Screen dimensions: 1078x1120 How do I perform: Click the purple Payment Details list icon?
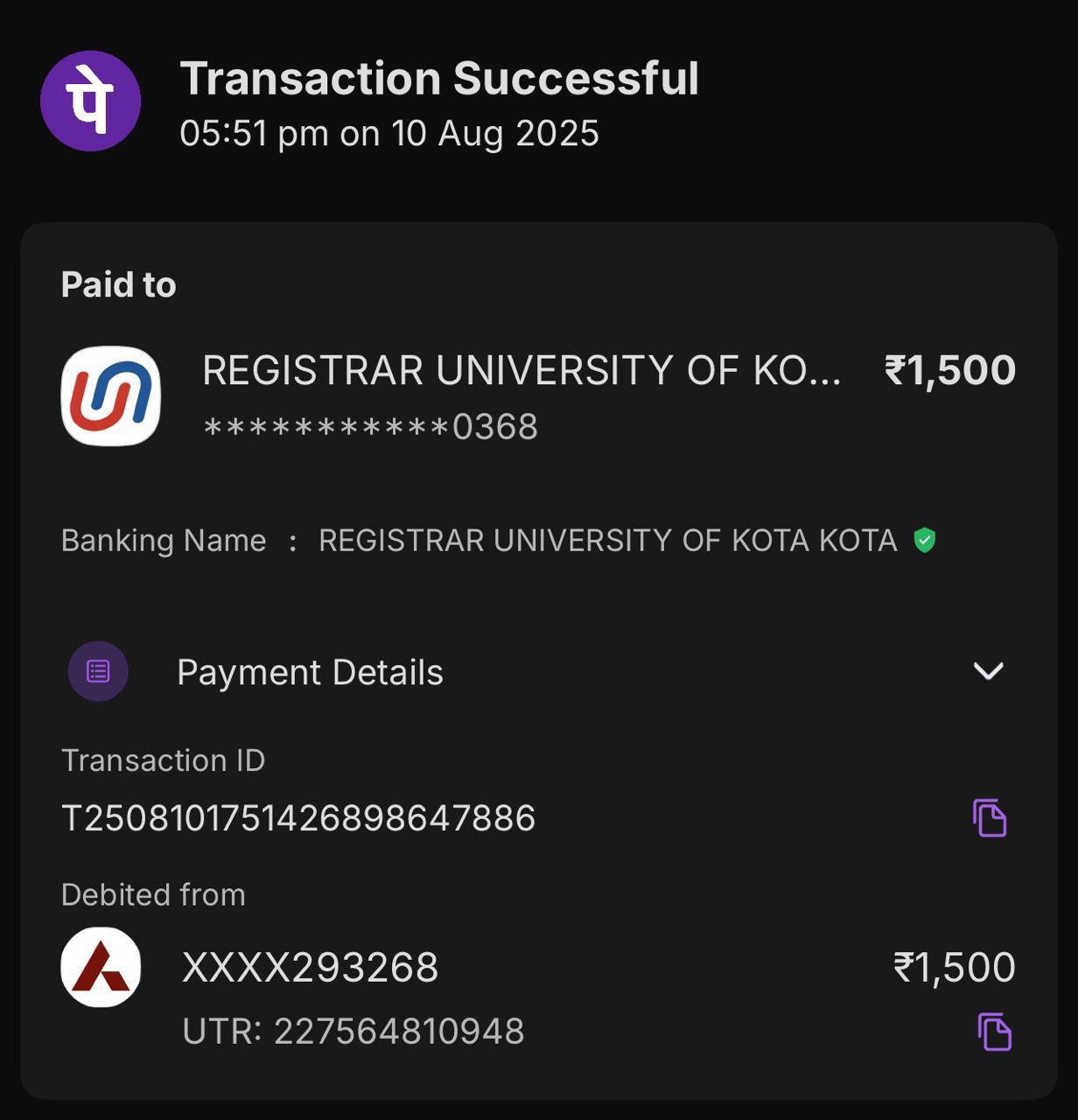[98, 671]
